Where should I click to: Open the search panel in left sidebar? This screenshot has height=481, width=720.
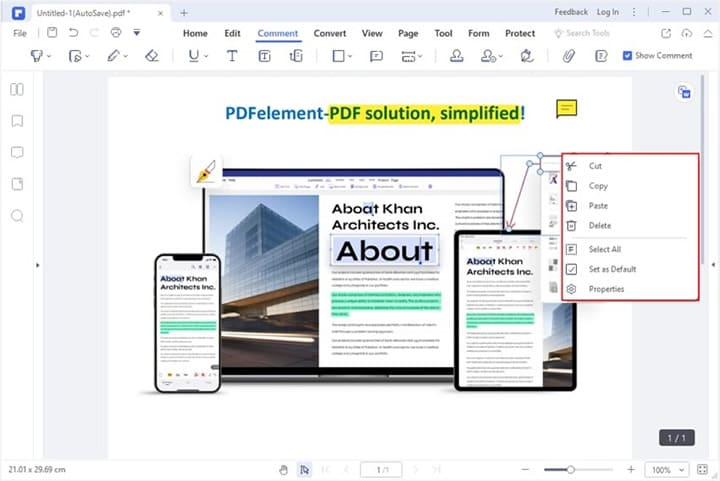click(17, 216)
